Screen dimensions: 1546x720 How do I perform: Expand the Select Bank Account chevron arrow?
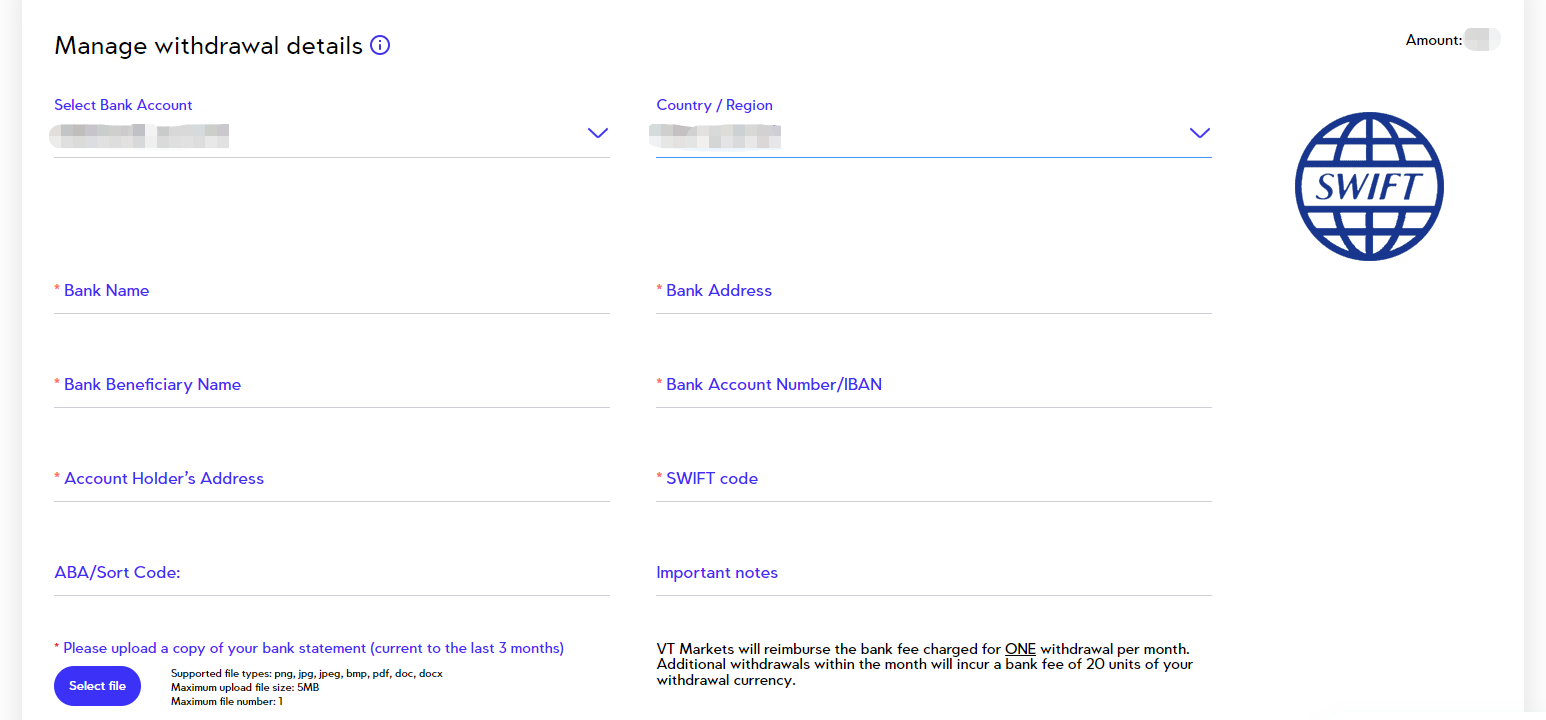point(597,133)
